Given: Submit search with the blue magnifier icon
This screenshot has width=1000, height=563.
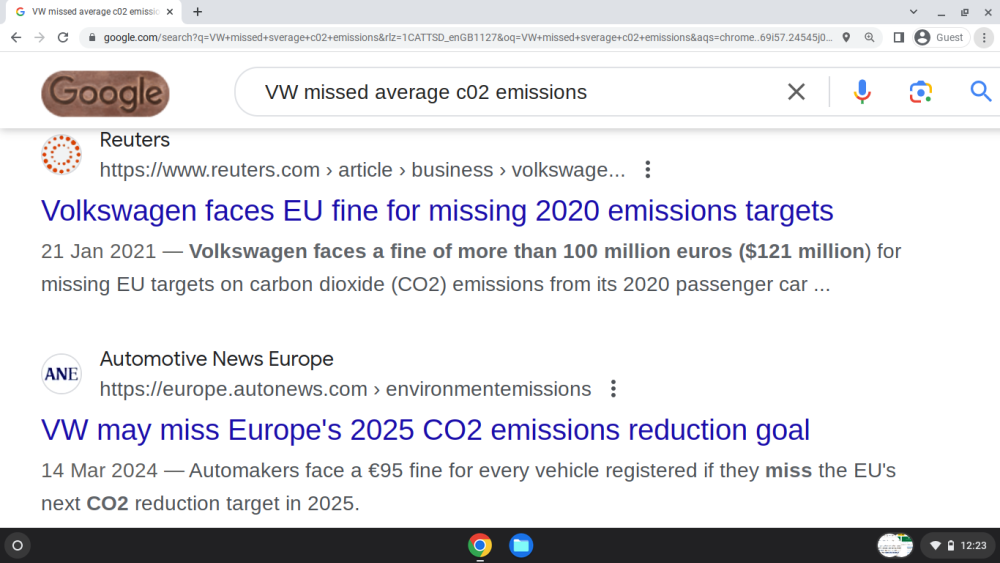Looking at the screenshot, I should [x=981, y=92].
